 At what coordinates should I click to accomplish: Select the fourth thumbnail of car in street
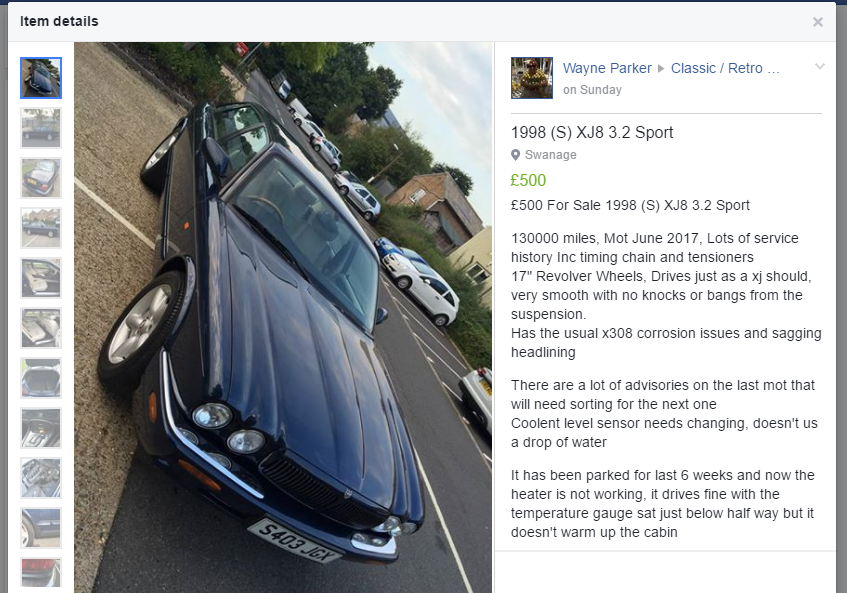click(41, 228)
